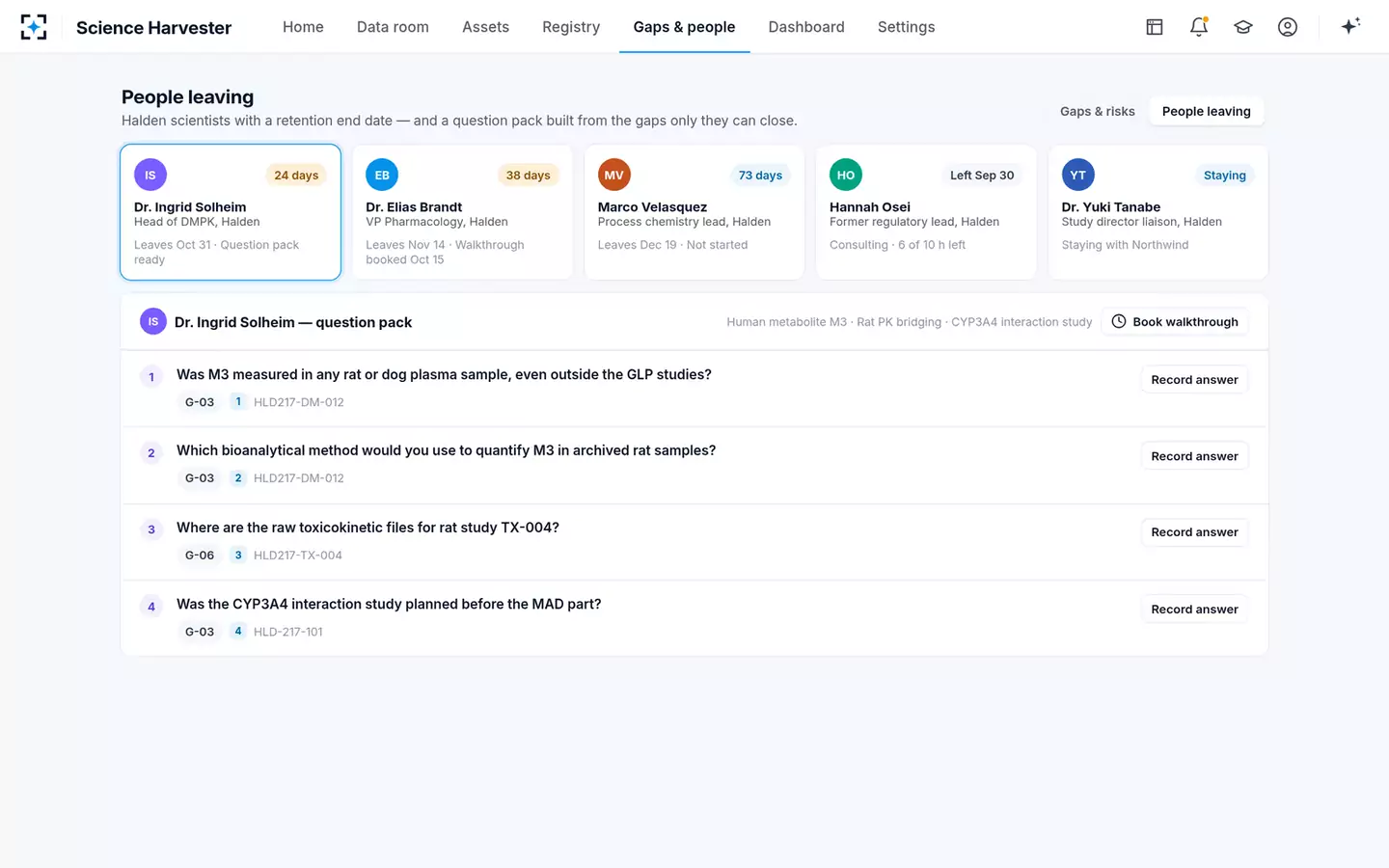Open the Data room tab
The width and height of the screenshot is (1389, 868).
(393, 27)
